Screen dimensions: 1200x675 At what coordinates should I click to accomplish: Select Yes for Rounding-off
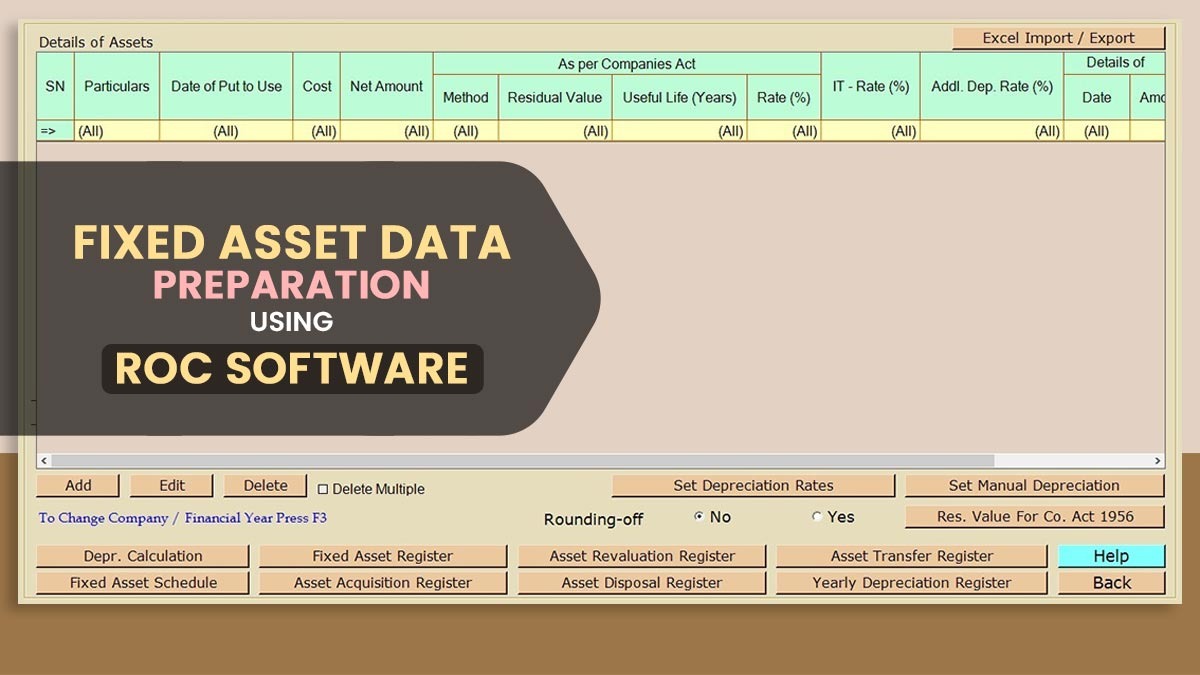click(x=818, y=516)
